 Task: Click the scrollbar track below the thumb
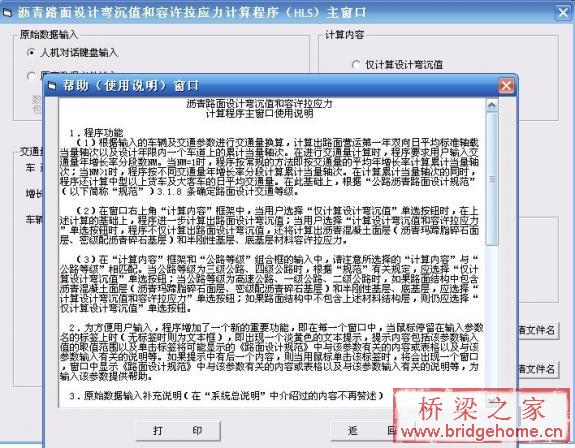click(492, 319)
